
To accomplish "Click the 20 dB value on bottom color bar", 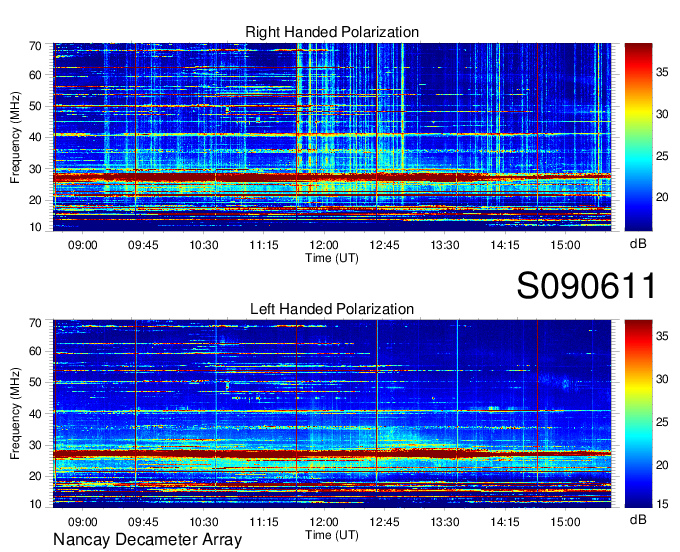I will 662,465.
